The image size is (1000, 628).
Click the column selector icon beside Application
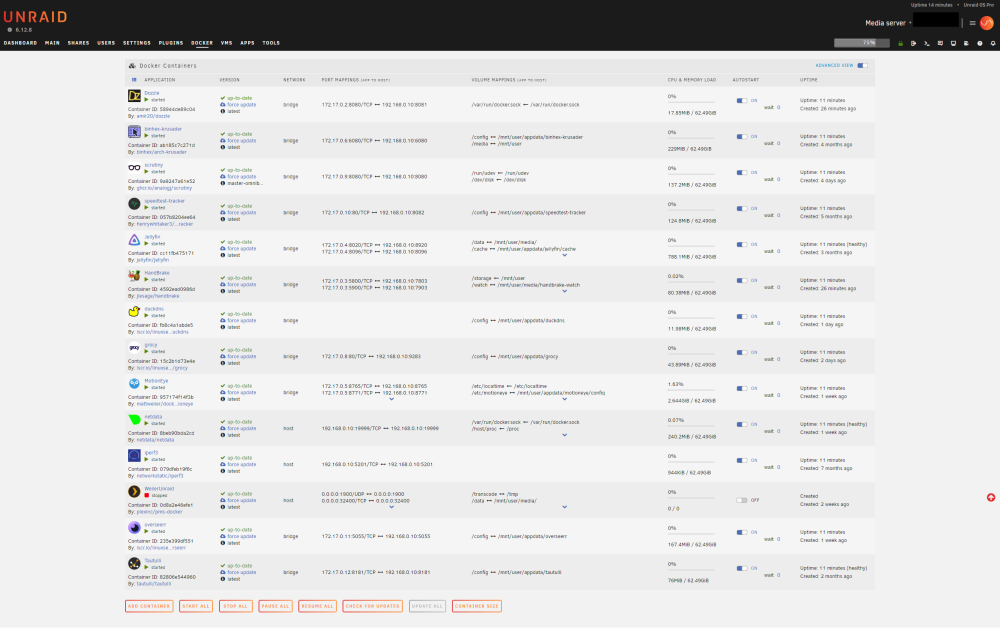(x=134, y=80)
